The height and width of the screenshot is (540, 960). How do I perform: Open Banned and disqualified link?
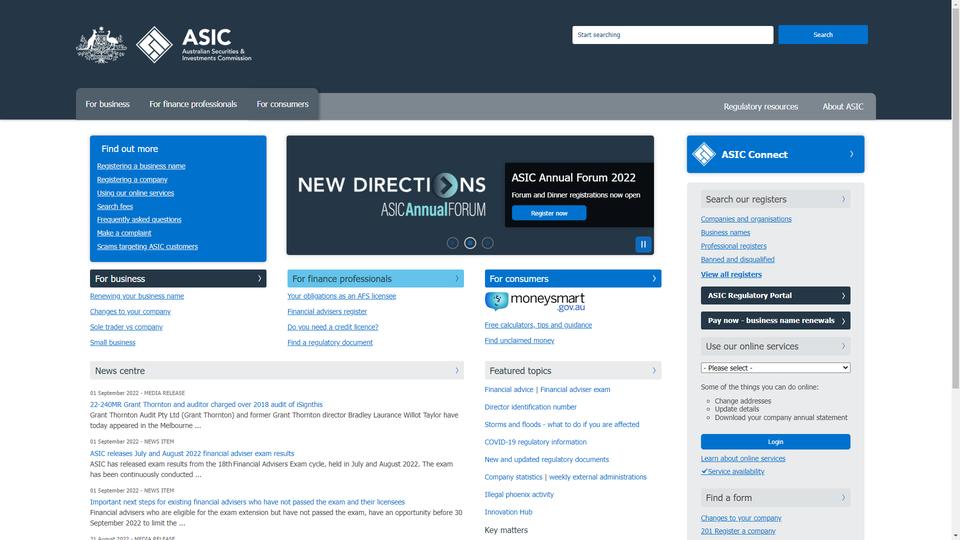737,259
